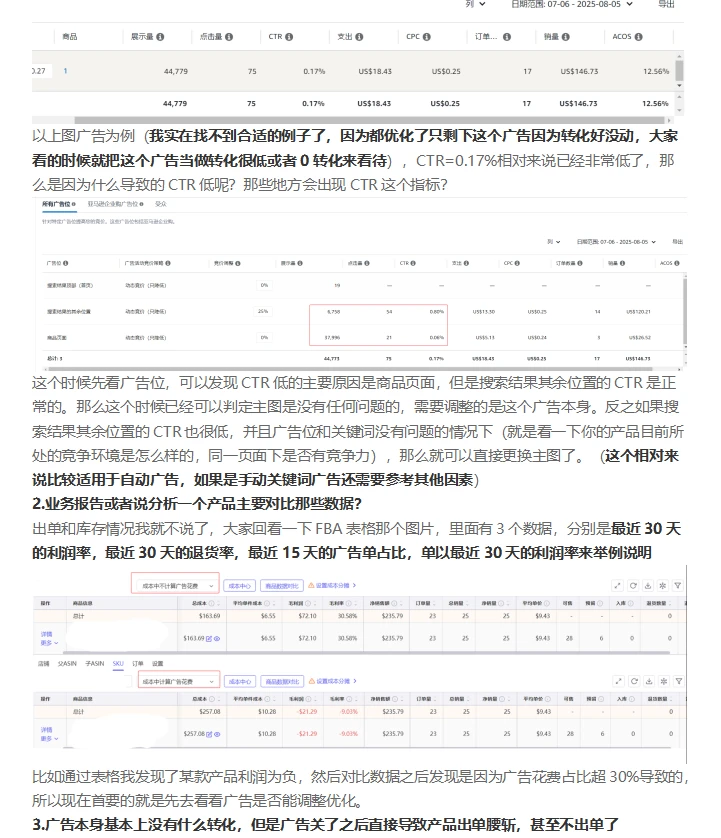The height and width of the screenshot is (838, 721).
Task: Click the filter funnel icon above the $163.69 cost table
Action: click(678, 586)
